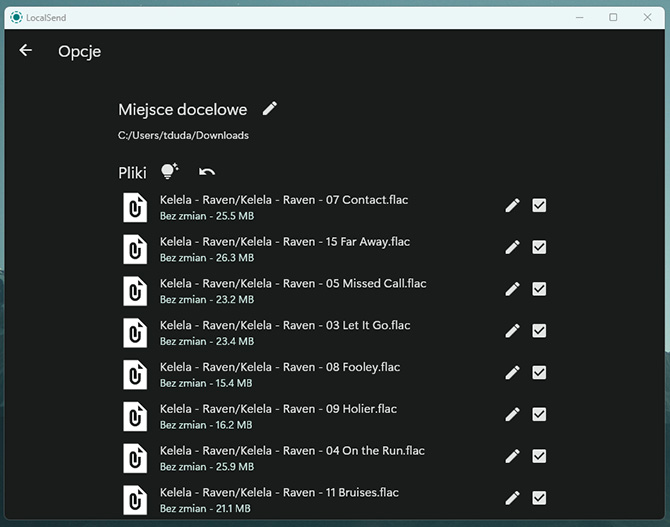Rename the 07 Contact.flac file
This screenshot has height=527, width=670.
[x=512, y=206]
